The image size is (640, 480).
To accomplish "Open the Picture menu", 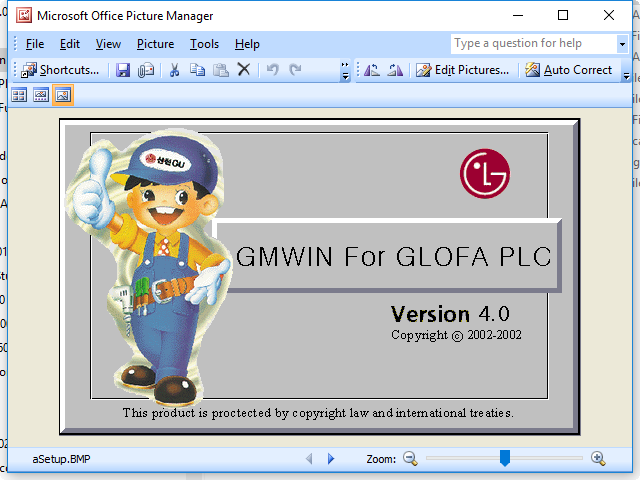I will click(x=156, y=44).
